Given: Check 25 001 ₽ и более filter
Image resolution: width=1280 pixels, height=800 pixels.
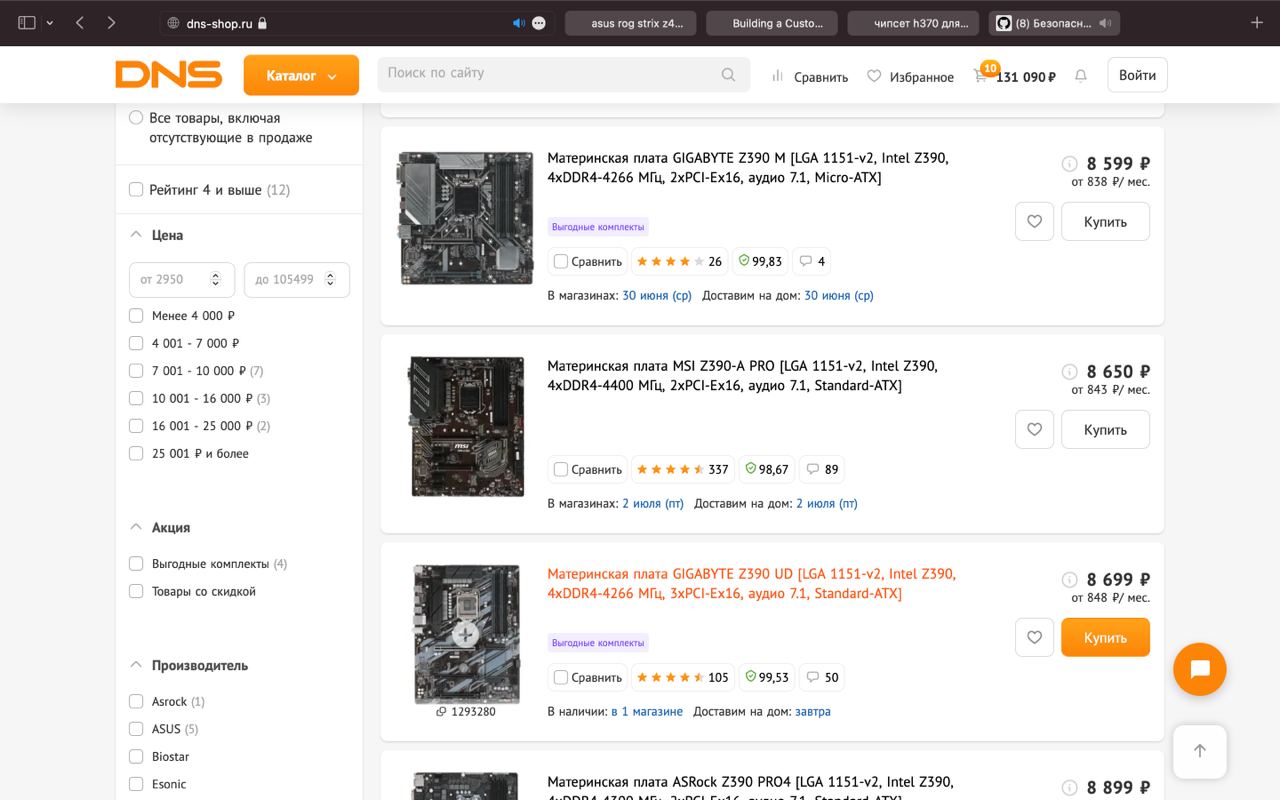Looking at the screenshot, I should (x=136, y=453).
